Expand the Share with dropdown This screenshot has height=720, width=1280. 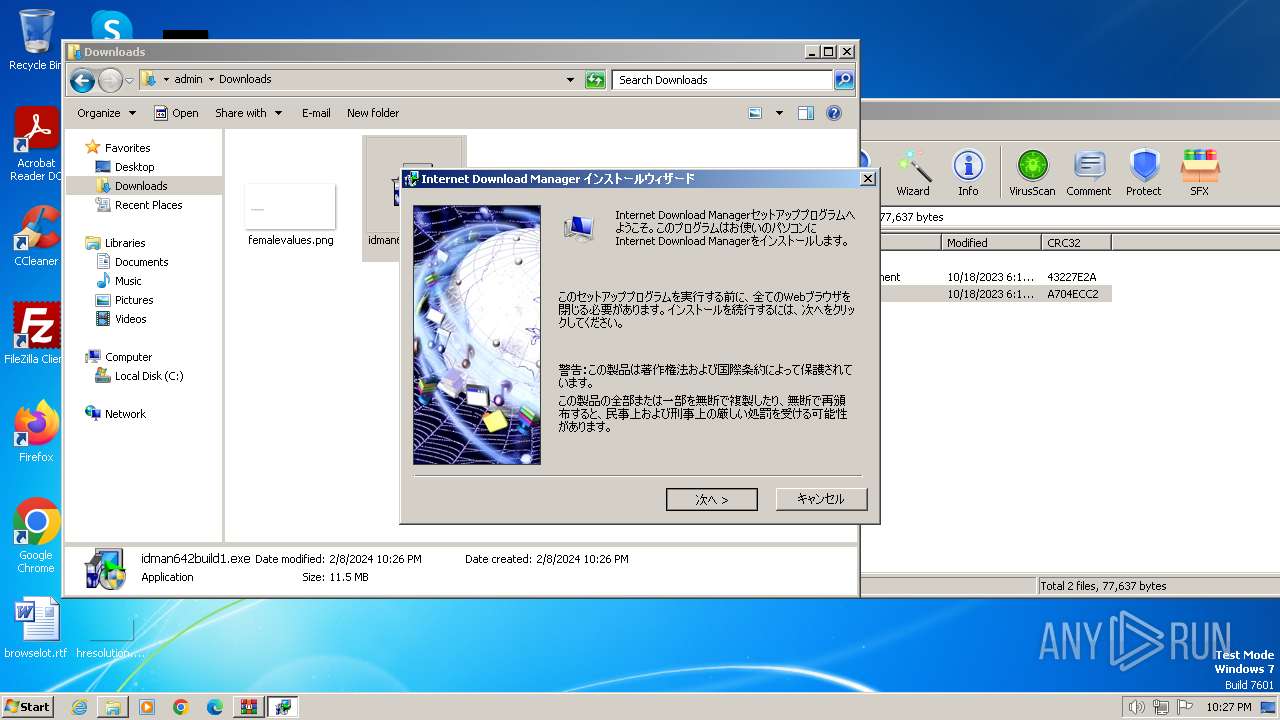tap(248, 113)
